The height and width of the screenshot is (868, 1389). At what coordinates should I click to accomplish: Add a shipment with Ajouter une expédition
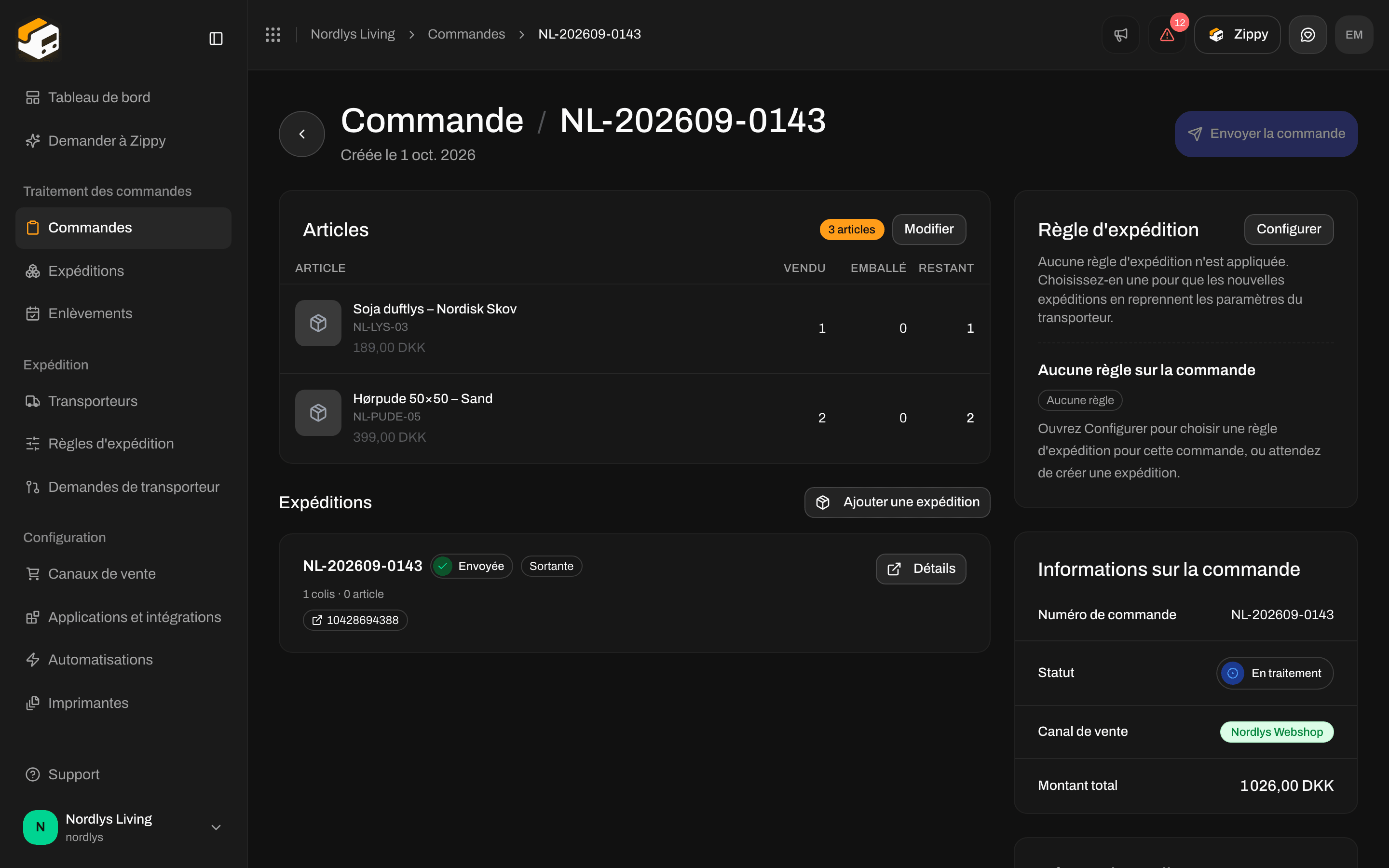[897, 502]
